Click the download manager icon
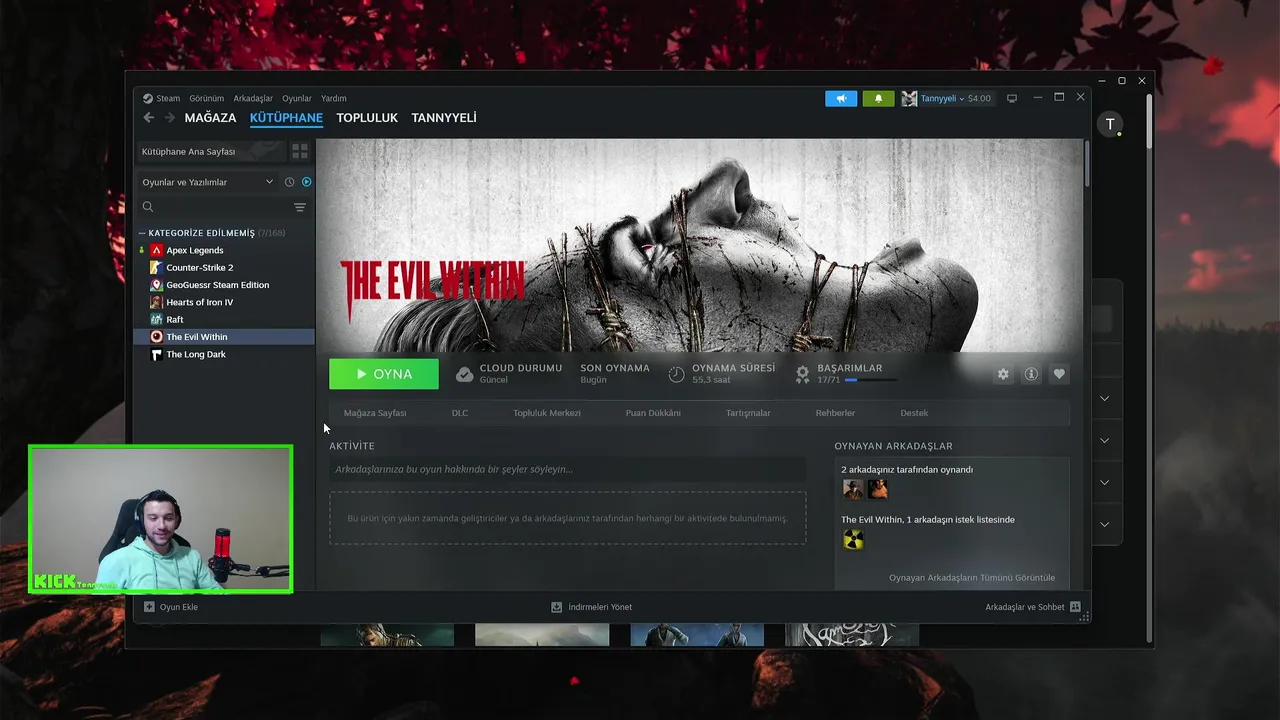1280x720 pixels. (x=557, y=607)
